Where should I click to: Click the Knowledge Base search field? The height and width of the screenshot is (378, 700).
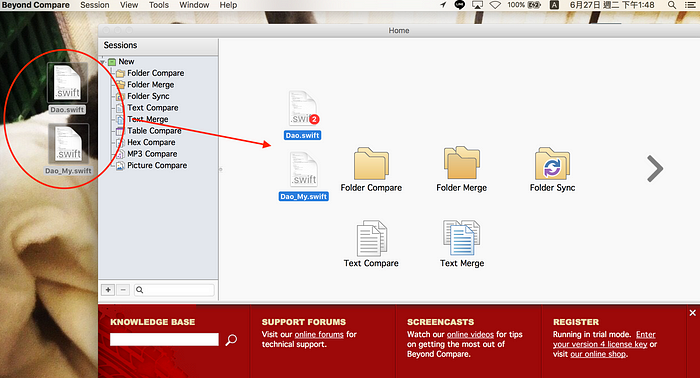click(x=164, y=340)
